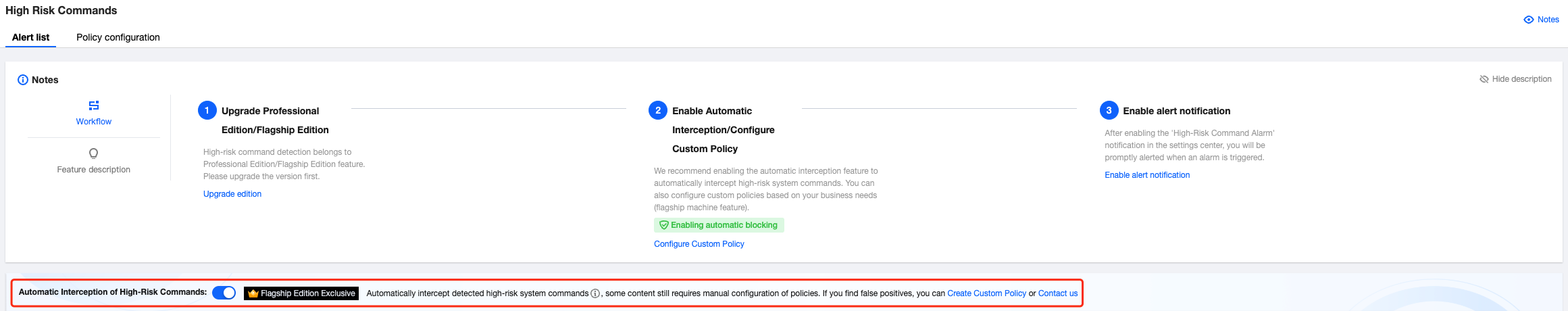Viewport: 1568px width, 311px height.
Task: Click the crown icon on Flagship badge
Action: pos(253,293)
